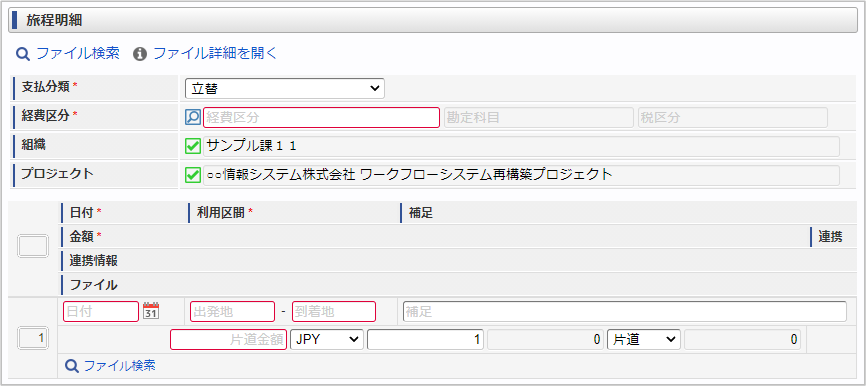The image size is (866, 386).
Task: Click the row number 1 button
Action: 33,339
